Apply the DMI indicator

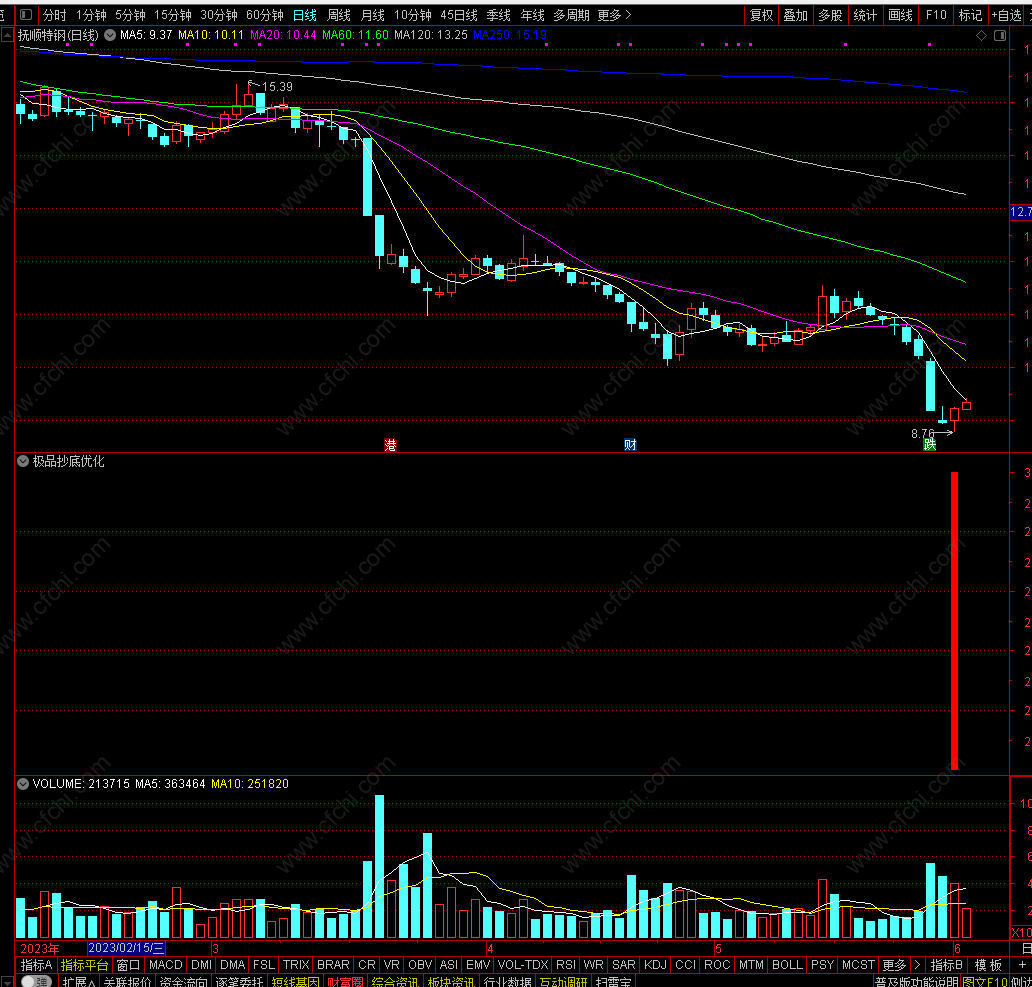coord(201,965)
